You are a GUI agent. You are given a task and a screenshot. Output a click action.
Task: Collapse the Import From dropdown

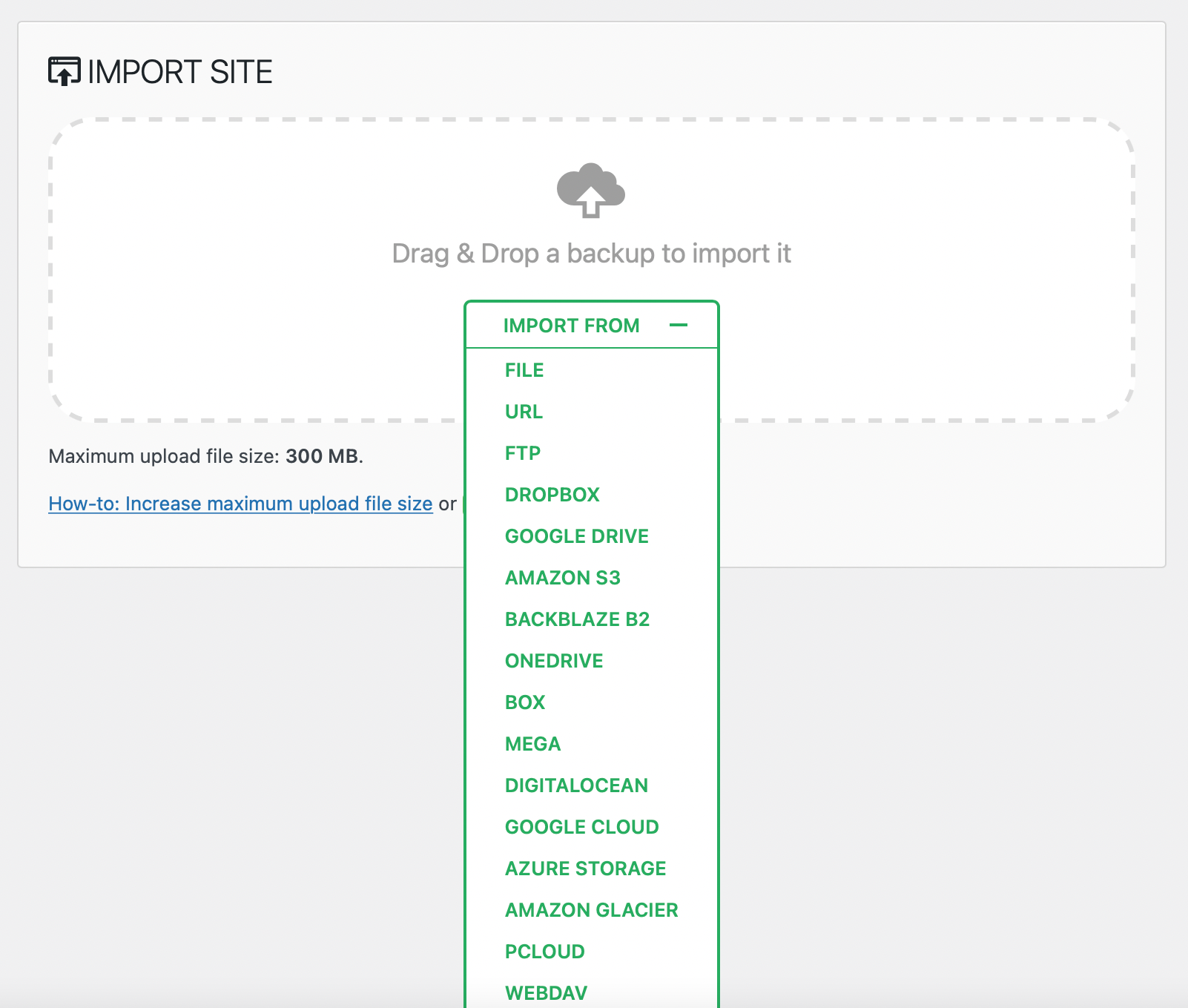coord(592,325)
